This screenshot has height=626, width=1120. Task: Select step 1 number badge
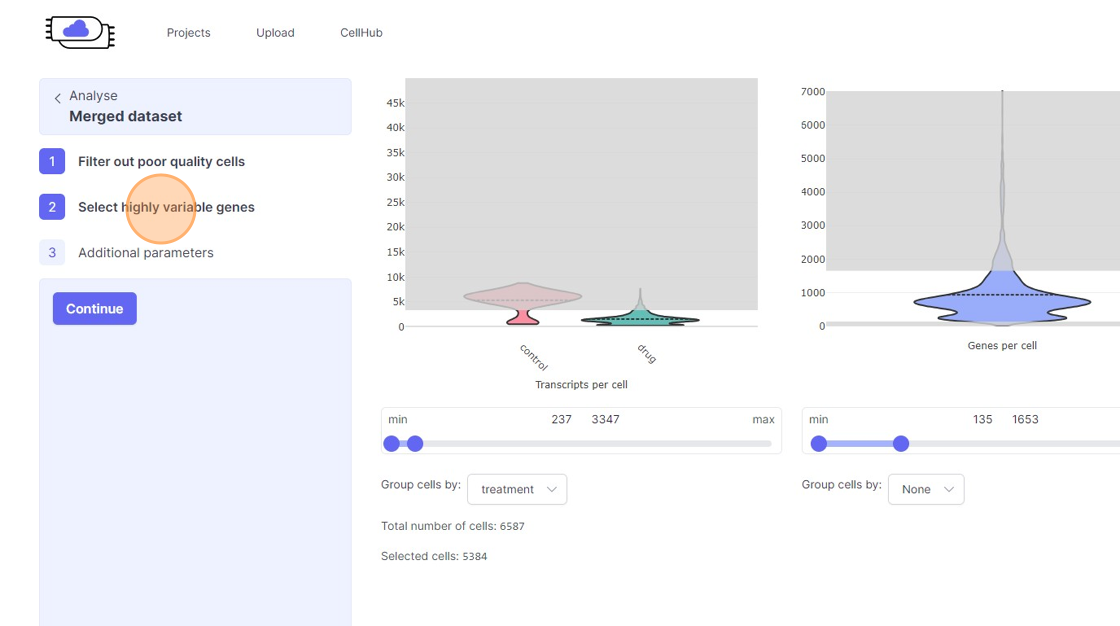click(x=52, y=161)
